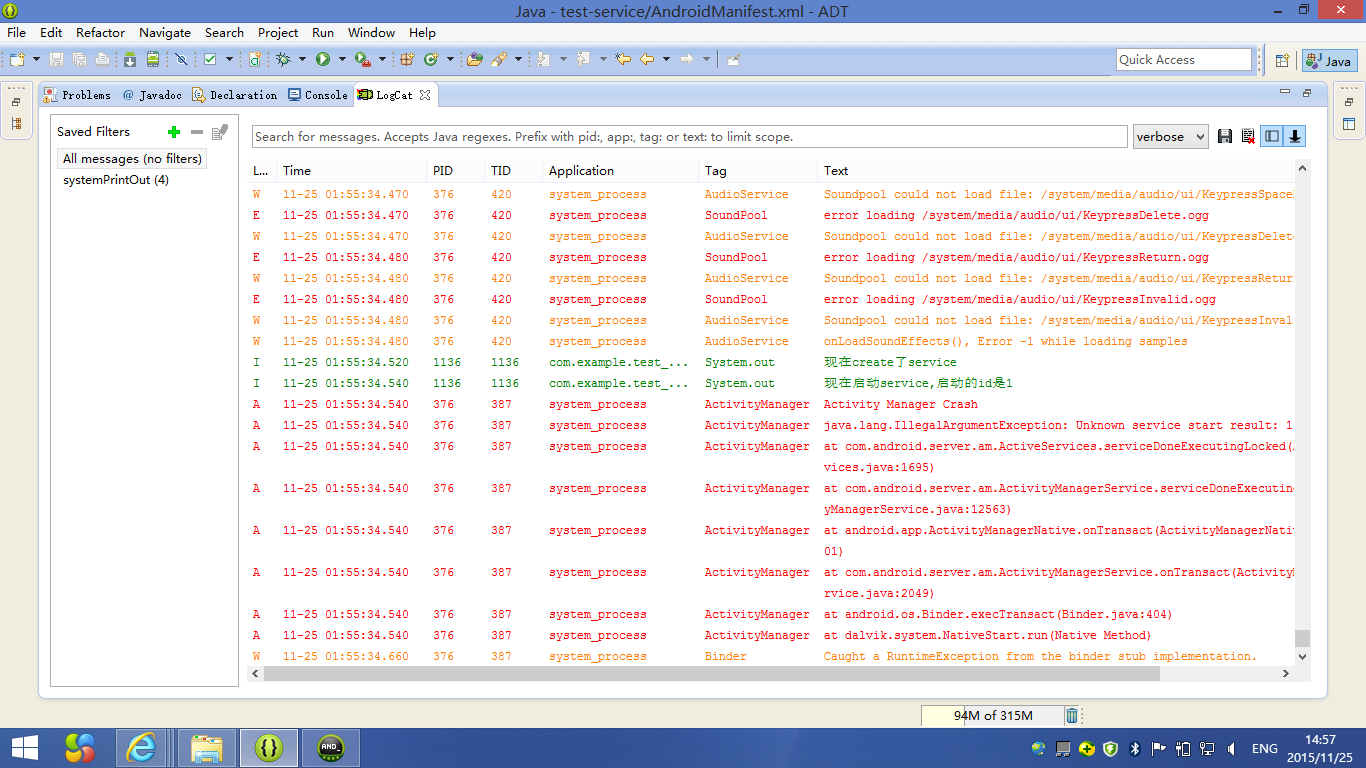The height and width of the screenshot is (768, 1366).
Task: Expand the Debug dropdown arrow
Action: 303,60
